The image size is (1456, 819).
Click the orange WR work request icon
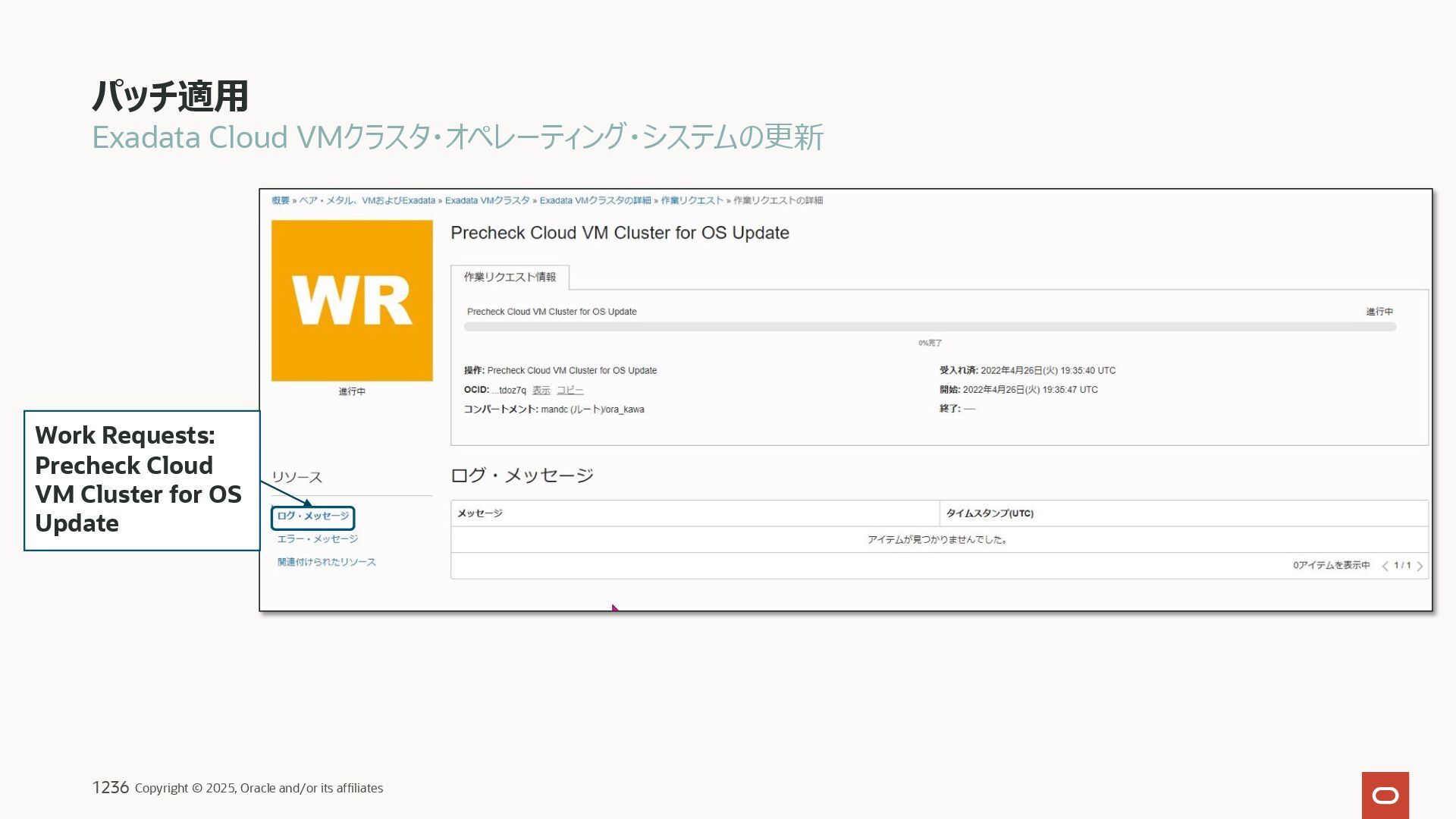point(352,300)
